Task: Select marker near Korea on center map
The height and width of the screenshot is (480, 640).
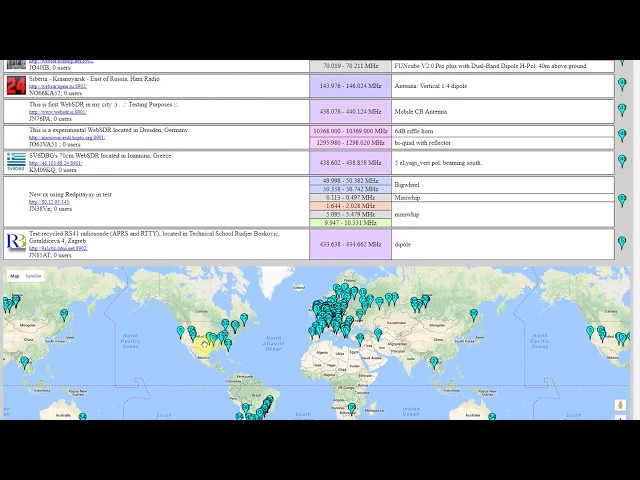Action: click(473, 315)
